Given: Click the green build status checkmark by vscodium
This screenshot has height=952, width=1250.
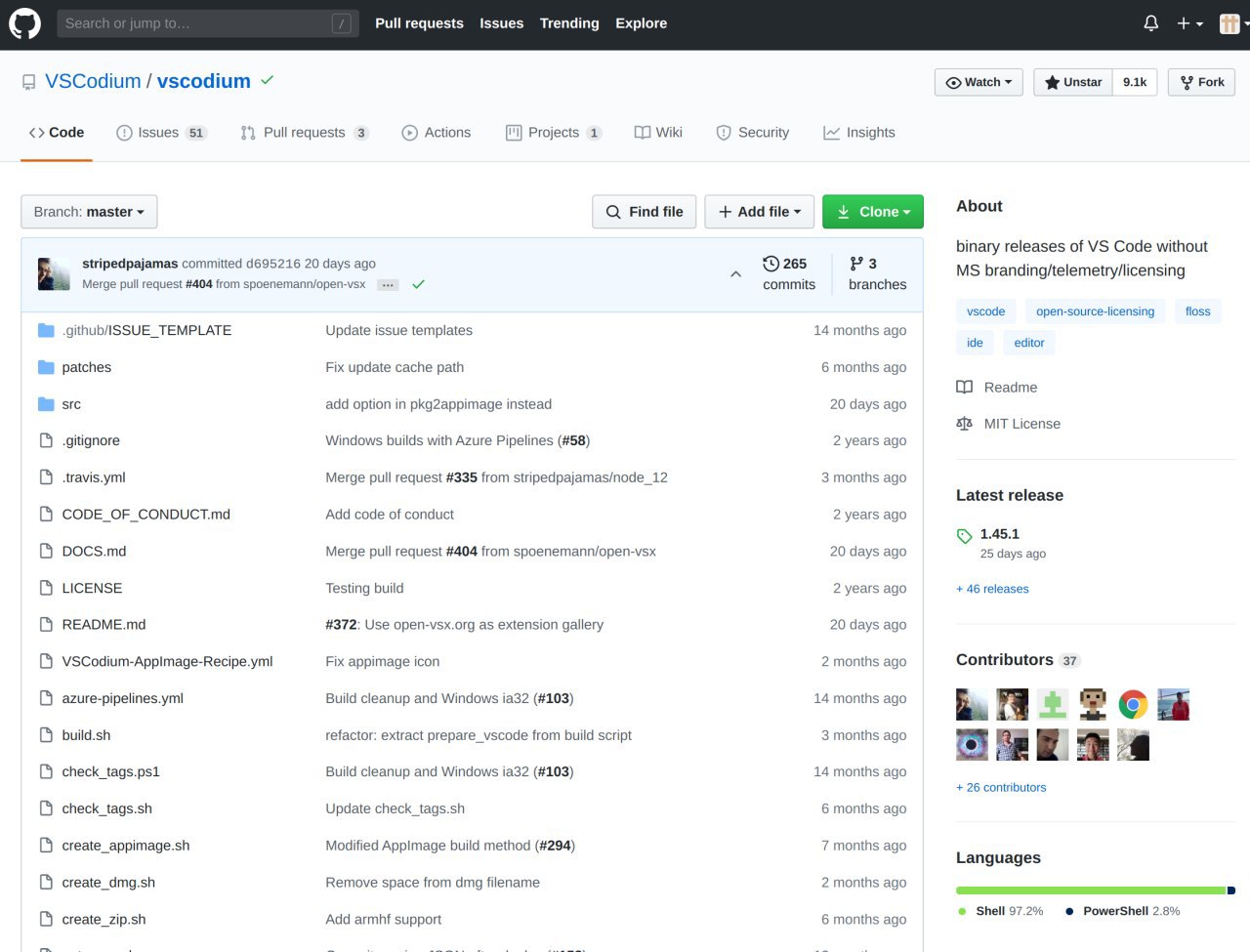Looking at the screenshot, I should click(x=267, y=80).
